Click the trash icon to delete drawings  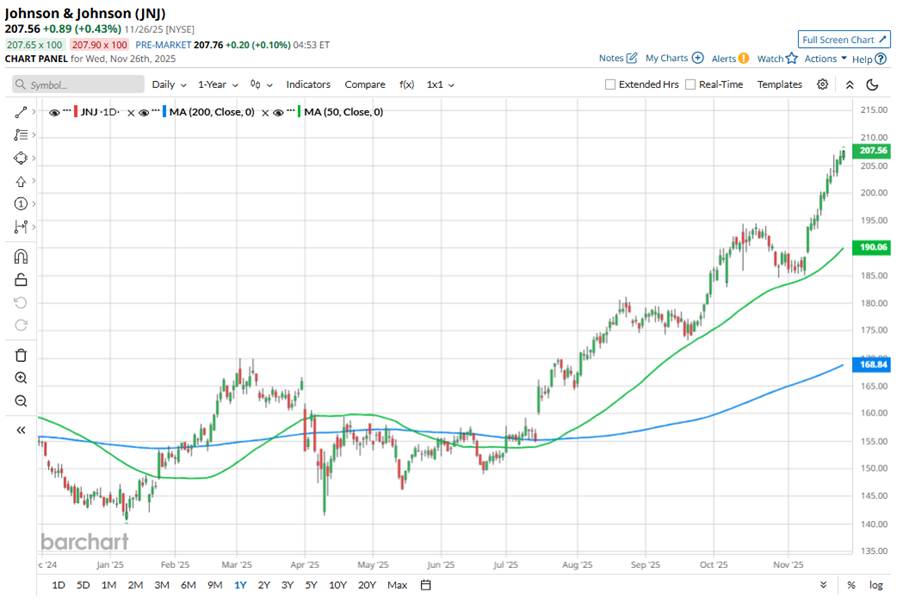[x=20, y=355]
